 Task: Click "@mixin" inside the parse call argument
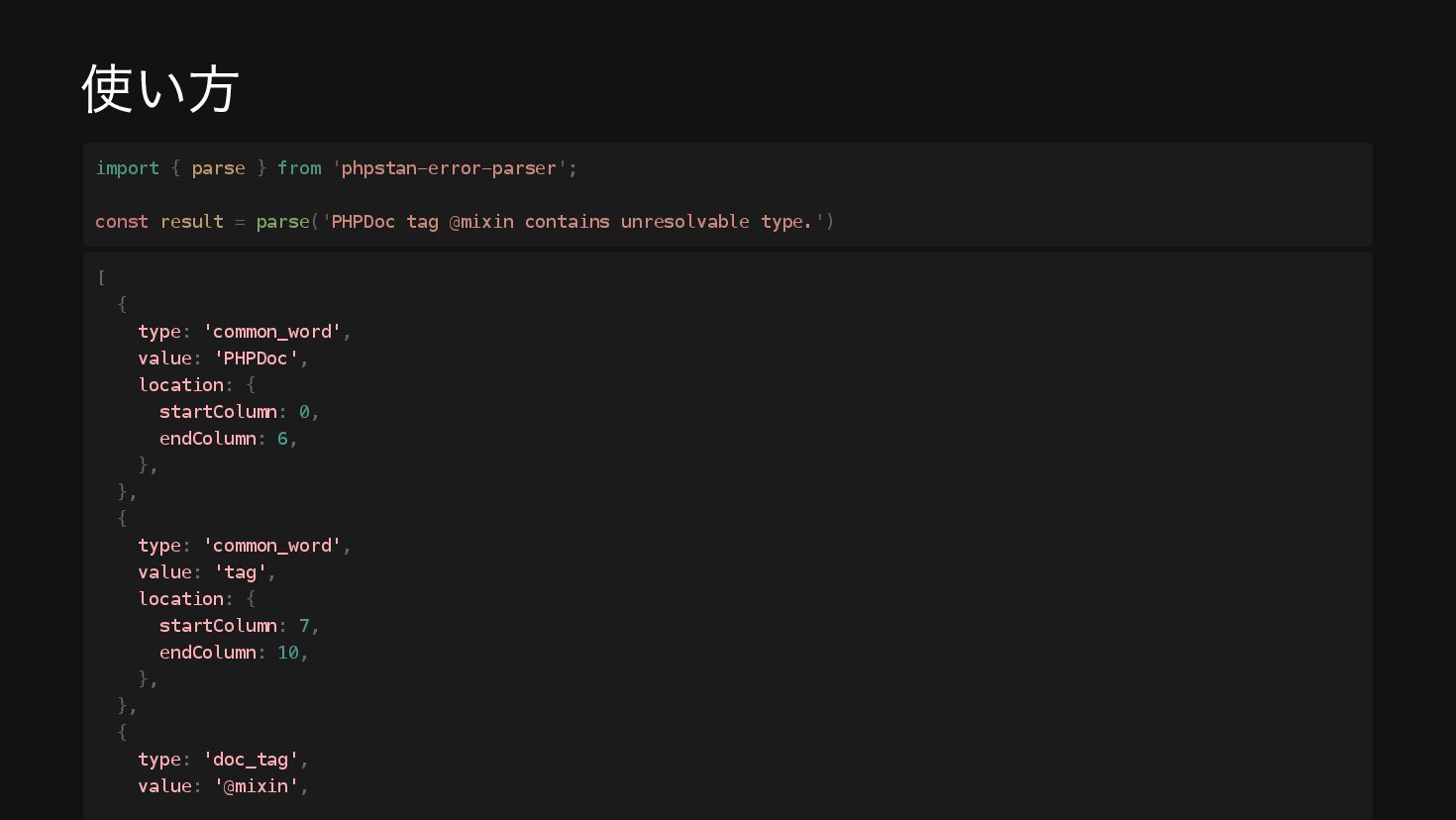coord(481,222)
